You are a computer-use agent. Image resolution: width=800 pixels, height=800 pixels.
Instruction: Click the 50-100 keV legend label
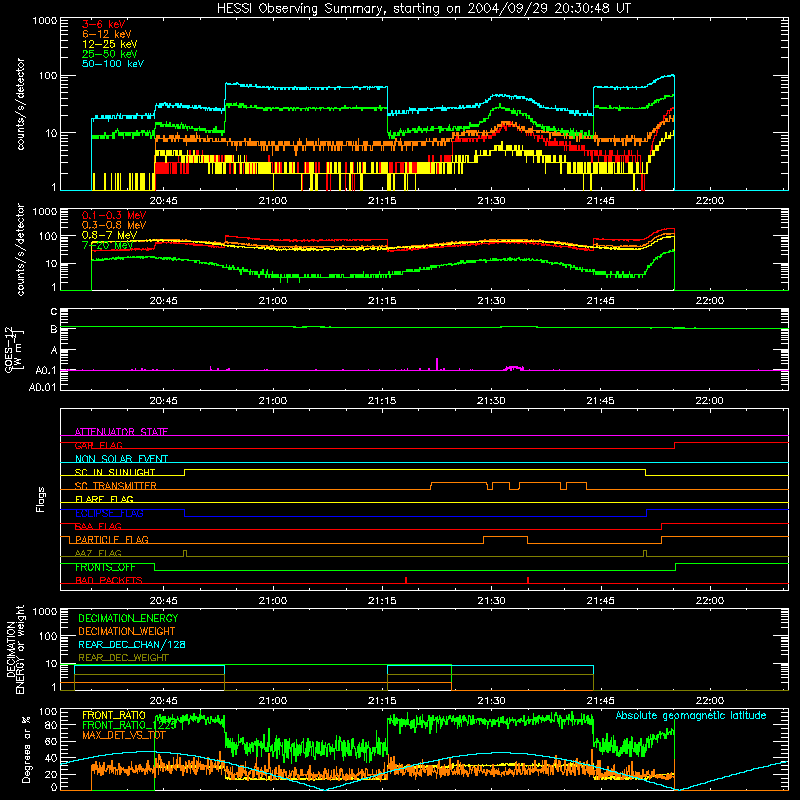113,64
